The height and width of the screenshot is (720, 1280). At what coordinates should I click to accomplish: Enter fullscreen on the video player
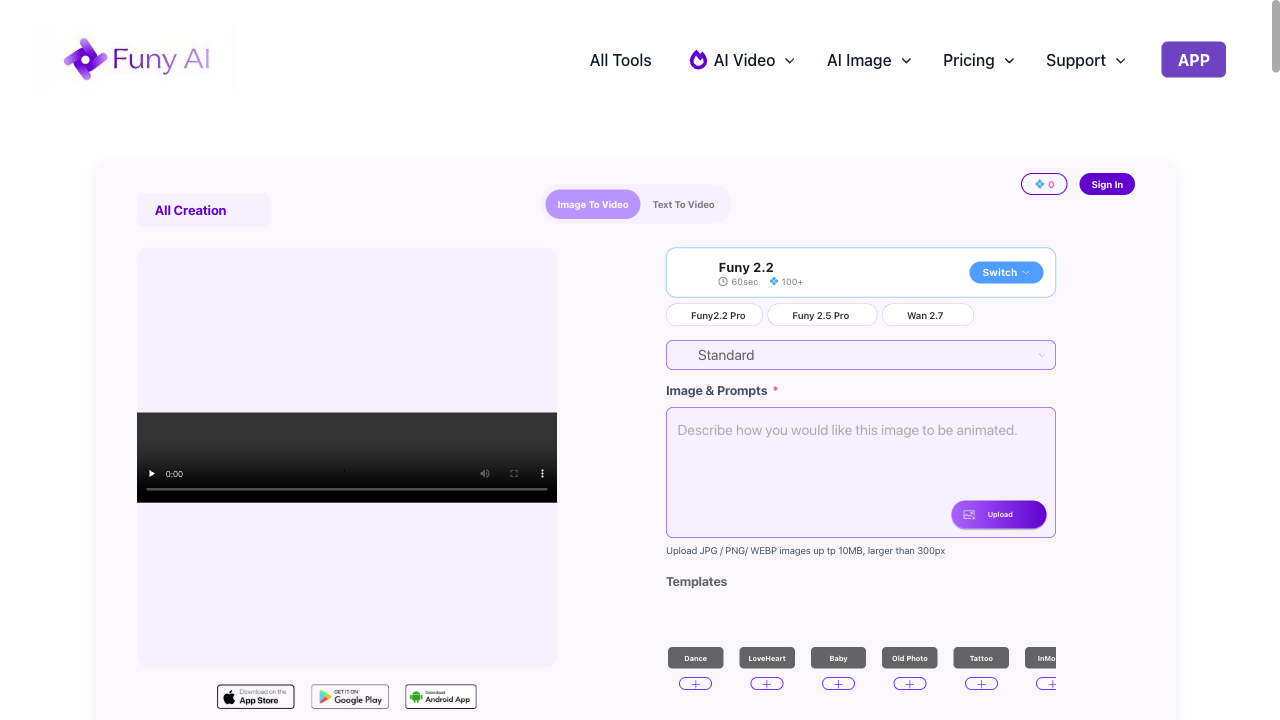[514, 474]
